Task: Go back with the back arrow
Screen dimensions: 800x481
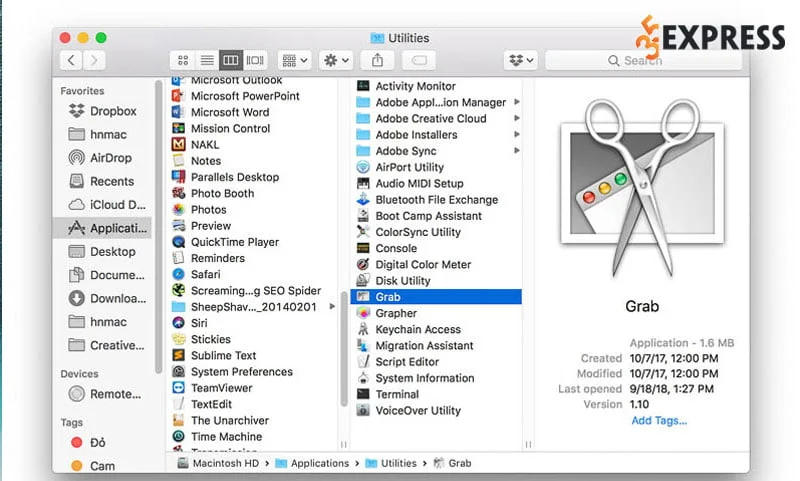Action: click(x=71, y=61)
